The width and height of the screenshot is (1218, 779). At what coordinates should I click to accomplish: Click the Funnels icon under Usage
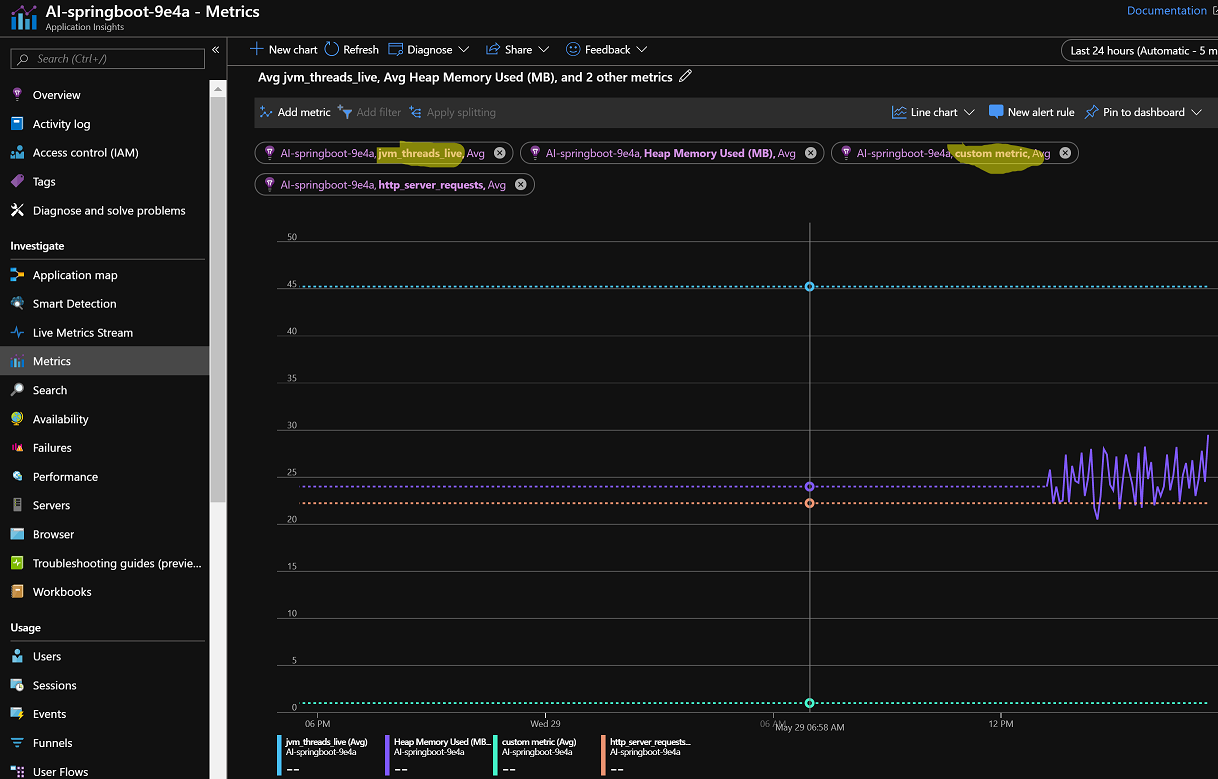pyautogui.click(x=16, y=743)
